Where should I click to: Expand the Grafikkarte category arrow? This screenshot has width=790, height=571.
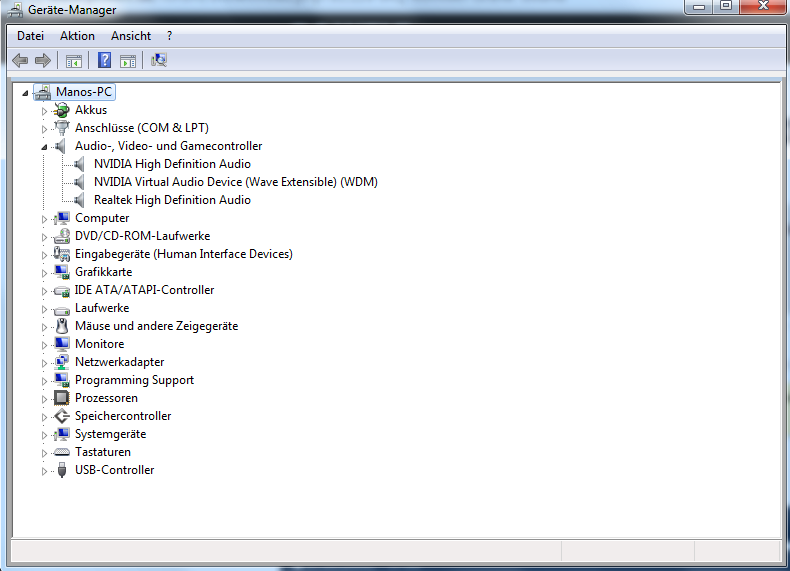tap(44, 273)
